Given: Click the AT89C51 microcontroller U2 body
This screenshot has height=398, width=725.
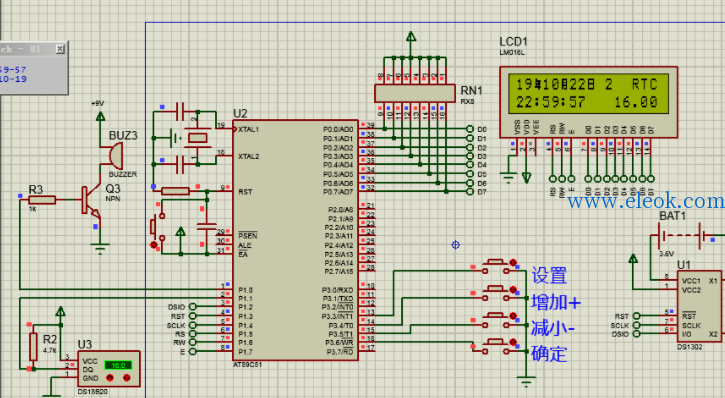Looking at the screenshot, I should 295,240.
